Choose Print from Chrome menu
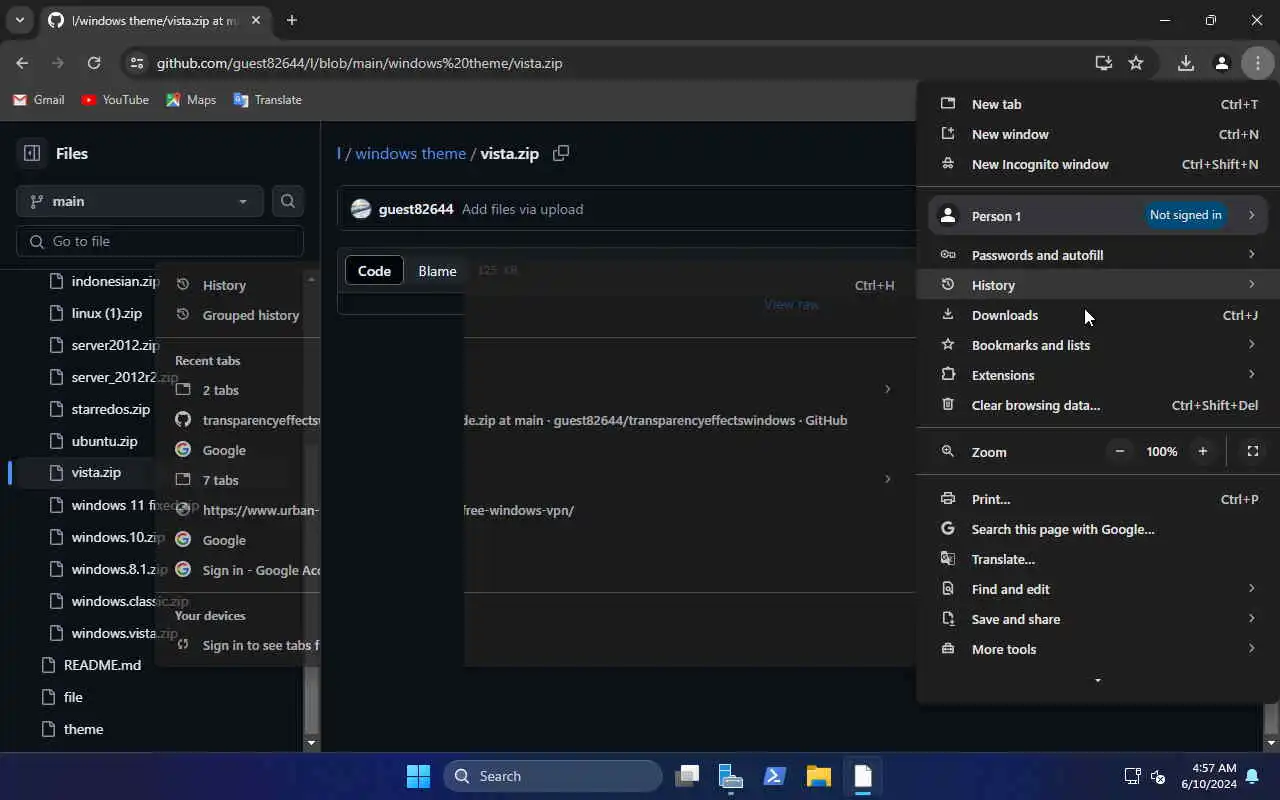This screenshot has height=800, width=1280. click(x=1098, y=499)
